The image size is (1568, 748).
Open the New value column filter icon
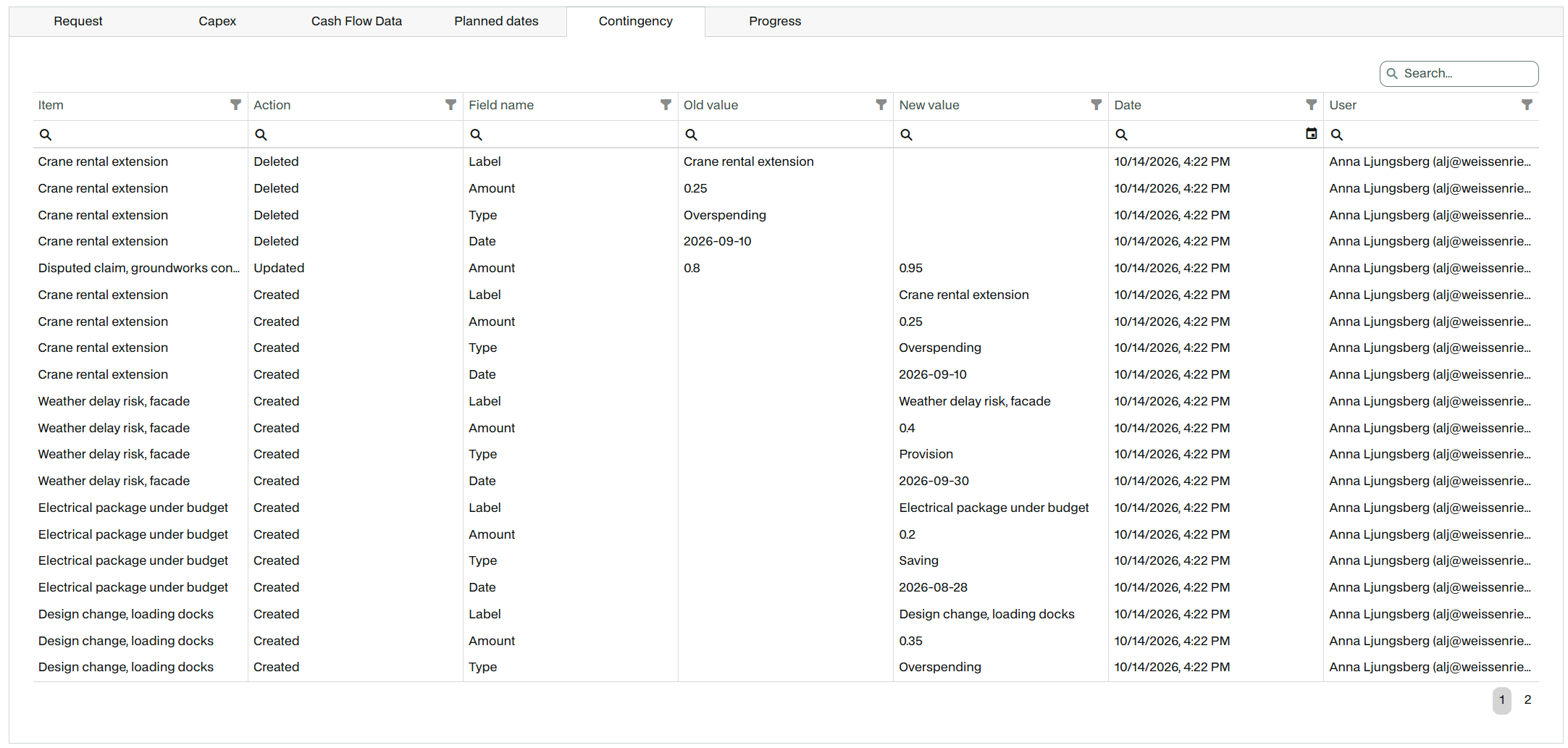pos(1096,105)
